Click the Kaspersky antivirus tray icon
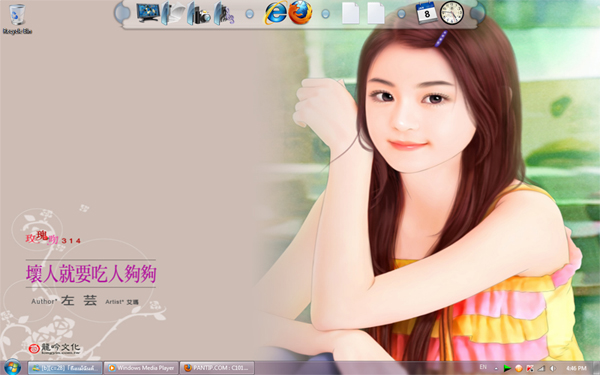Viewport: 600px width, 375px height. (530, 368)
